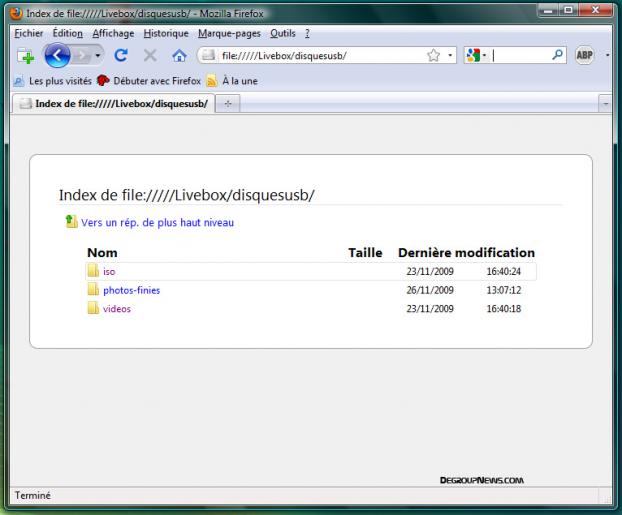Expand the address bar history dropdown
622x515 pixels.
(x=450, y=56)
